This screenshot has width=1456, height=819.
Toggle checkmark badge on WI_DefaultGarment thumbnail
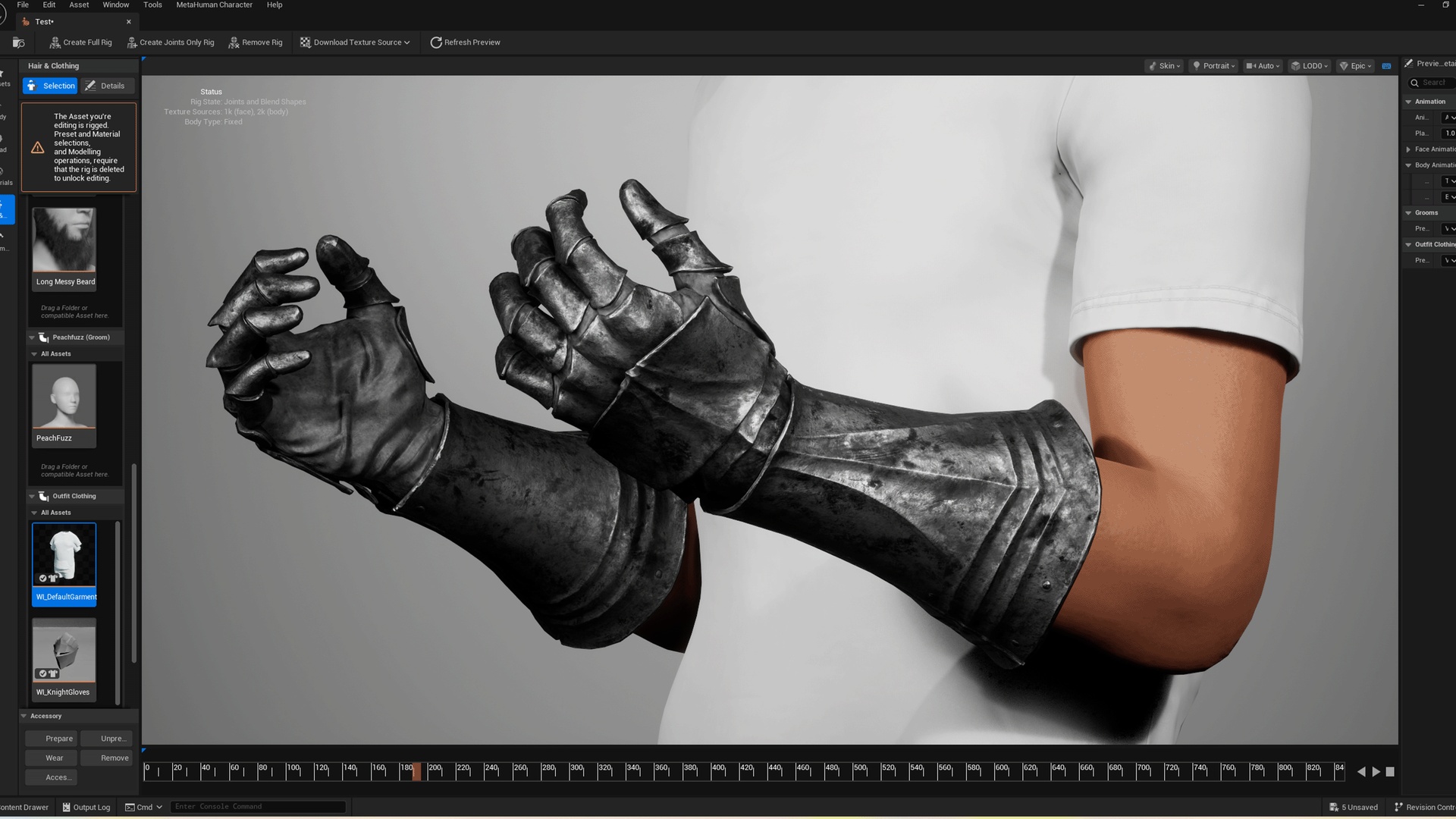click(x=42, y=579)
